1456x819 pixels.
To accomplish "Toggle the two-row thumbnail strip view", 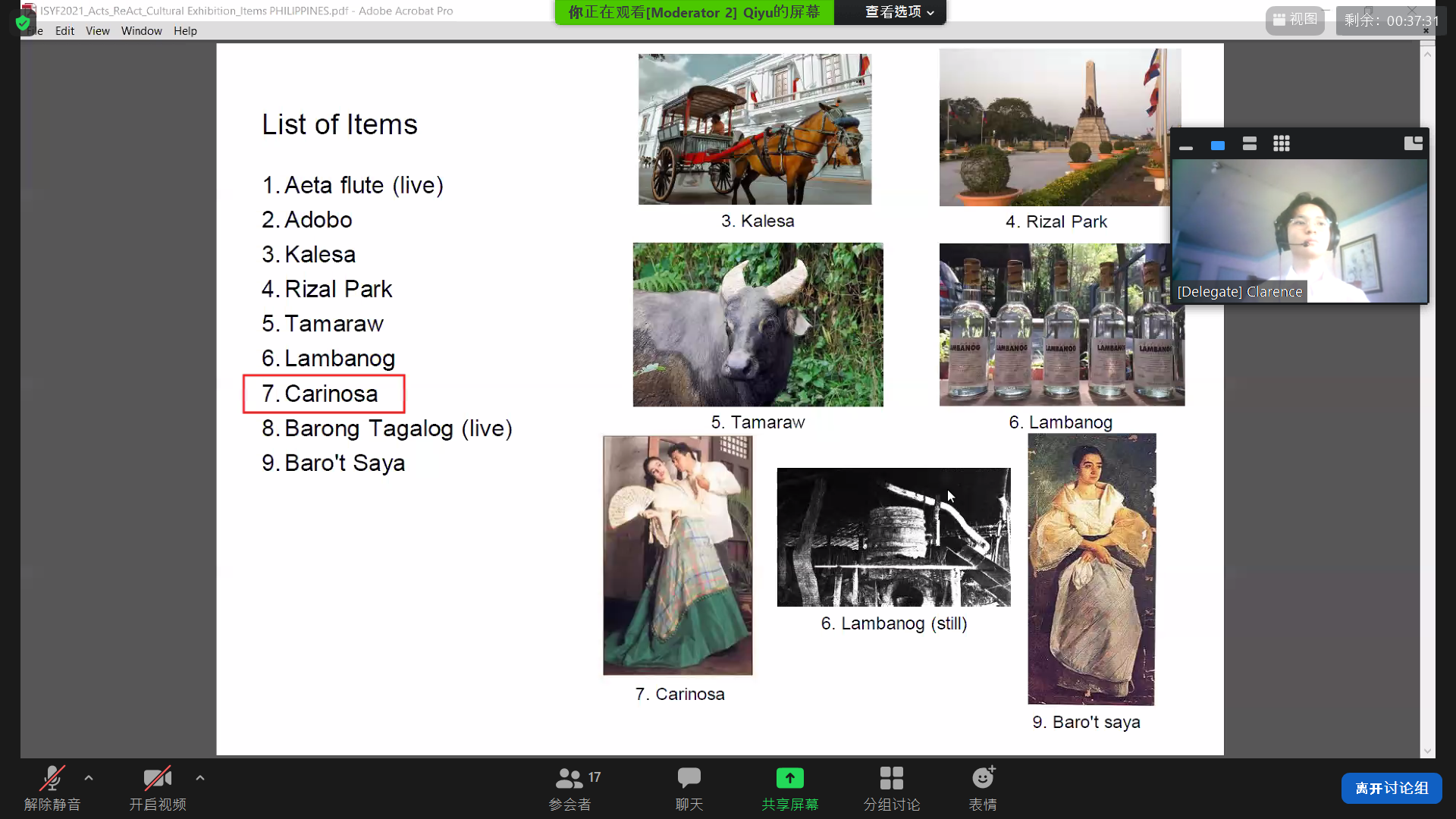I will 1250,144.
